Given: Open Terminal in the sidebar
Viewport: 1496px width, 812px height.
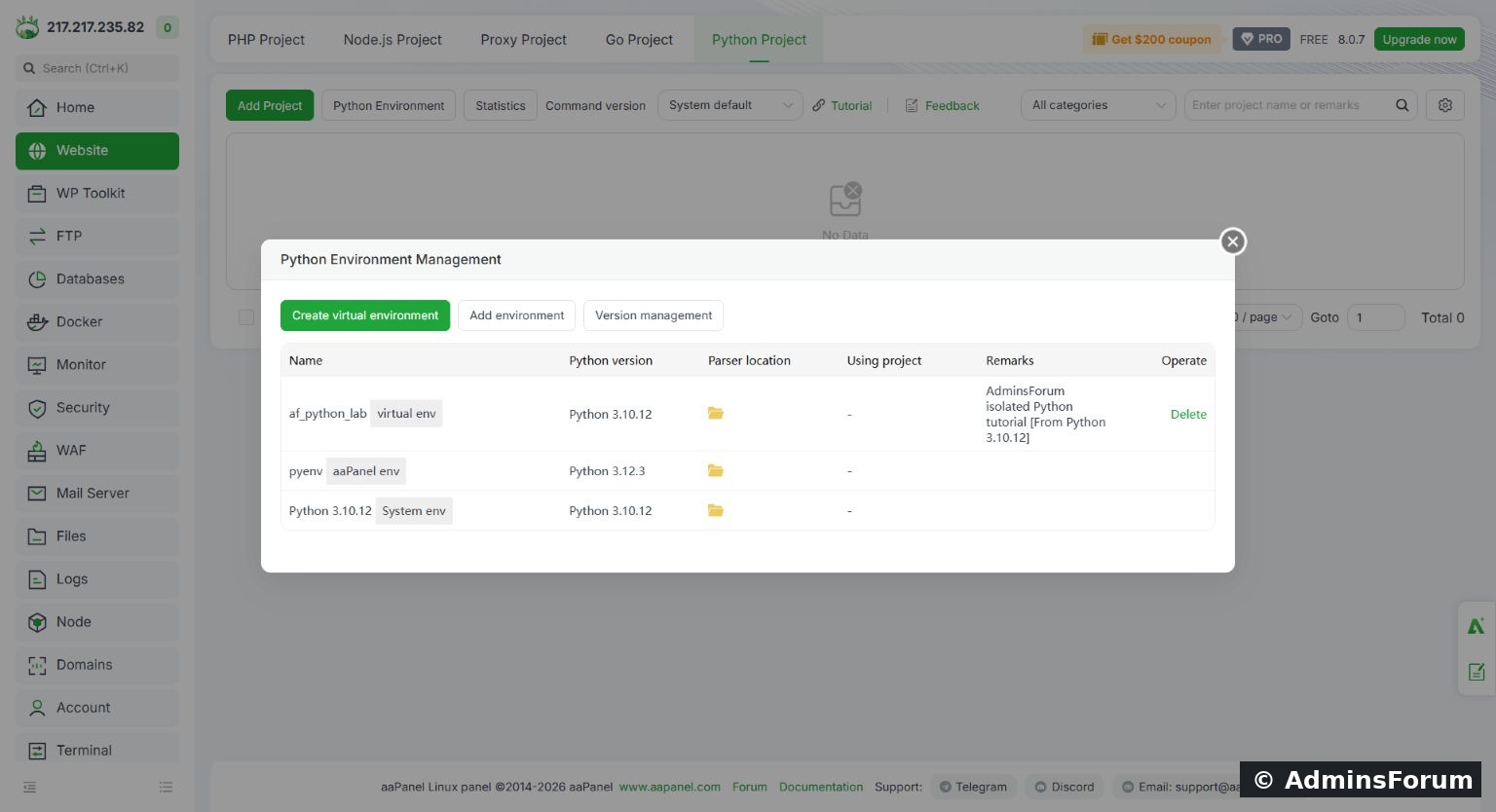Looking at the screenshot, I should 97,750.
